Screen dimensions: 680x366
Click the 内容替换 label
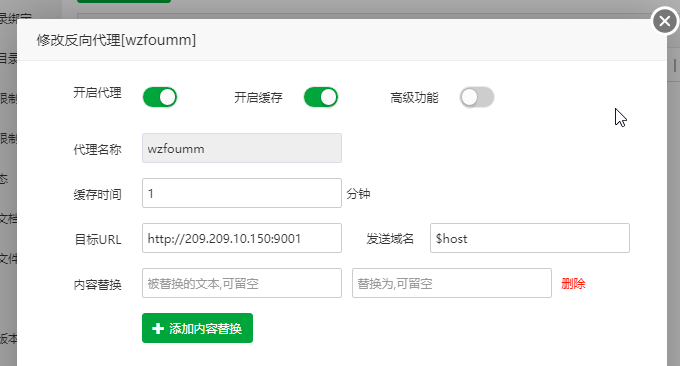click(98, 284)
